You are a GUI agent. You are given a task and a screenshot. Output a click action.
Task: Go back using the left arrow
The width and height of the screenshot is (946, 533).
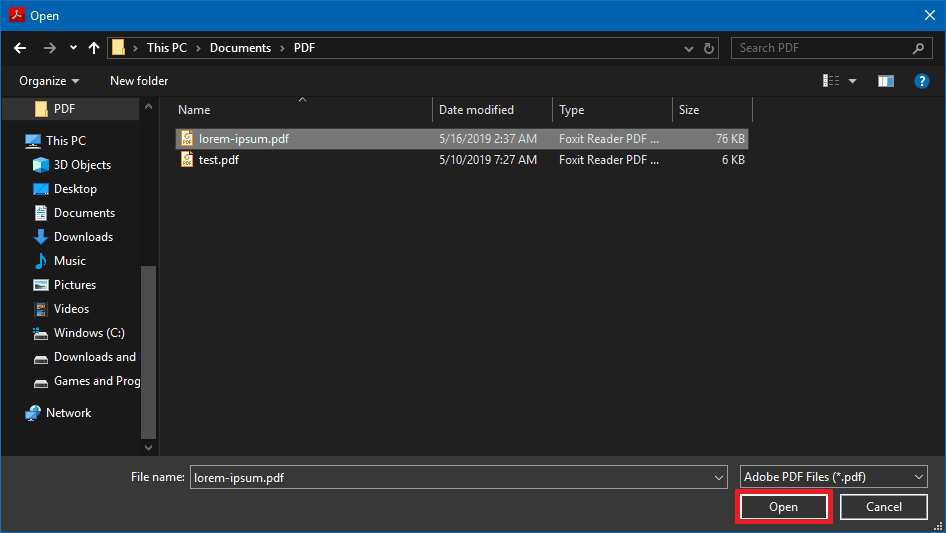[20, 48]
